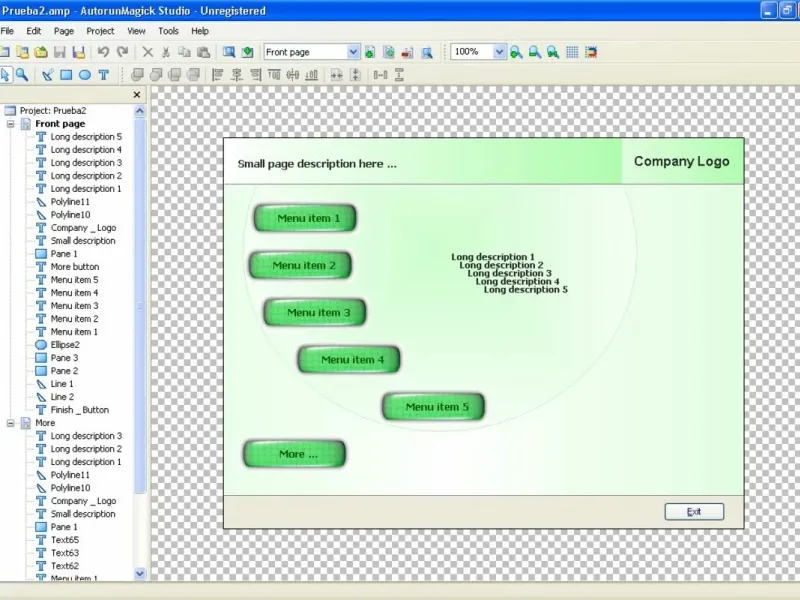Screen dimensions: 800x600
Task: Click the Align top edges icon
Action: pos(274,75)
